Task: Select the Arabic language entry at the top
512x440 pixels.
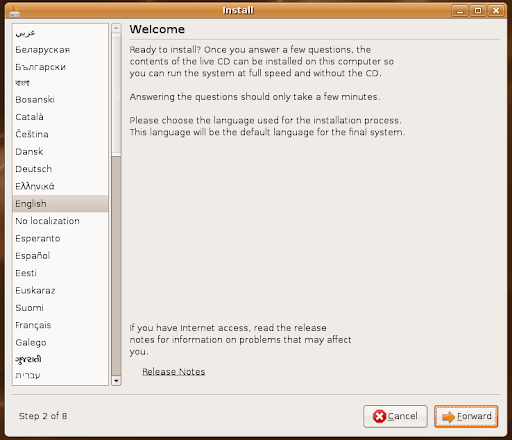Action: tap(60, 33)
